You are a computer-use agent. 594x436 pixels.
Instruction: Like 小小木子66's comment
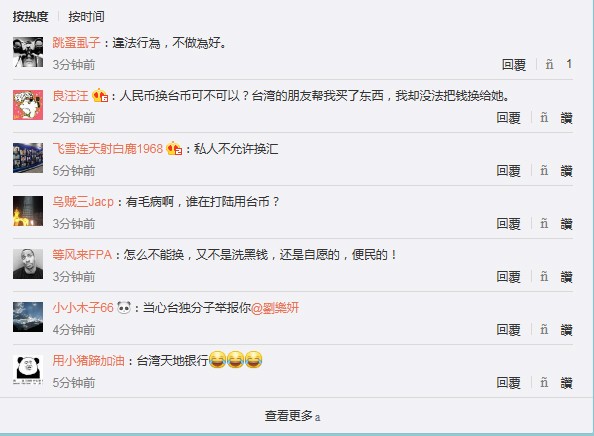pos(556,330)
